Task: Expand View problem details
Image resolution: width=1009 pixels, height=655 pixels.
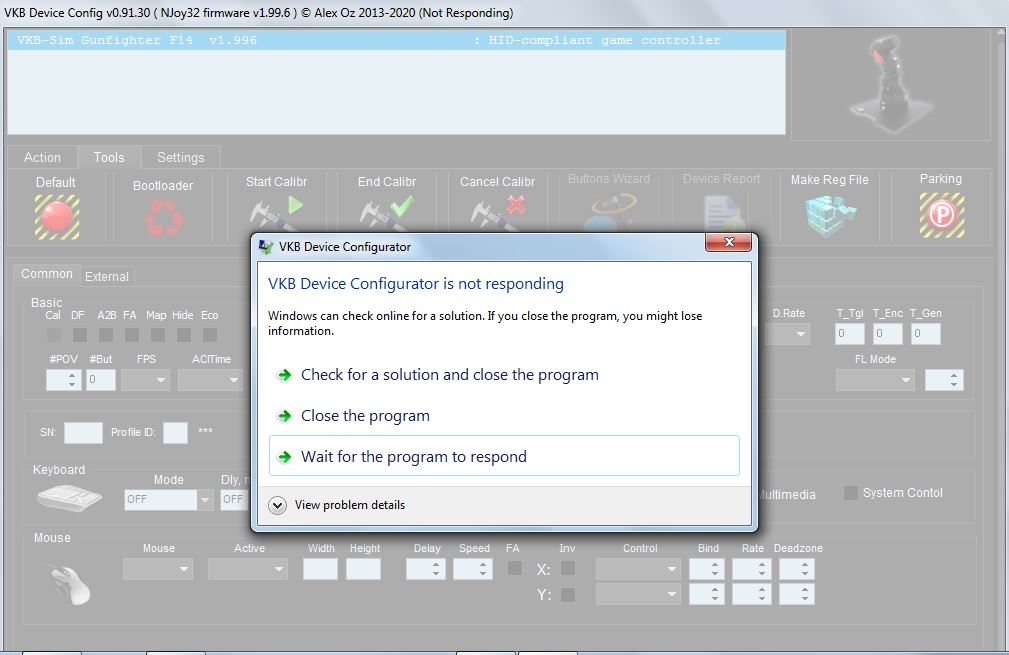Action: 278,505
